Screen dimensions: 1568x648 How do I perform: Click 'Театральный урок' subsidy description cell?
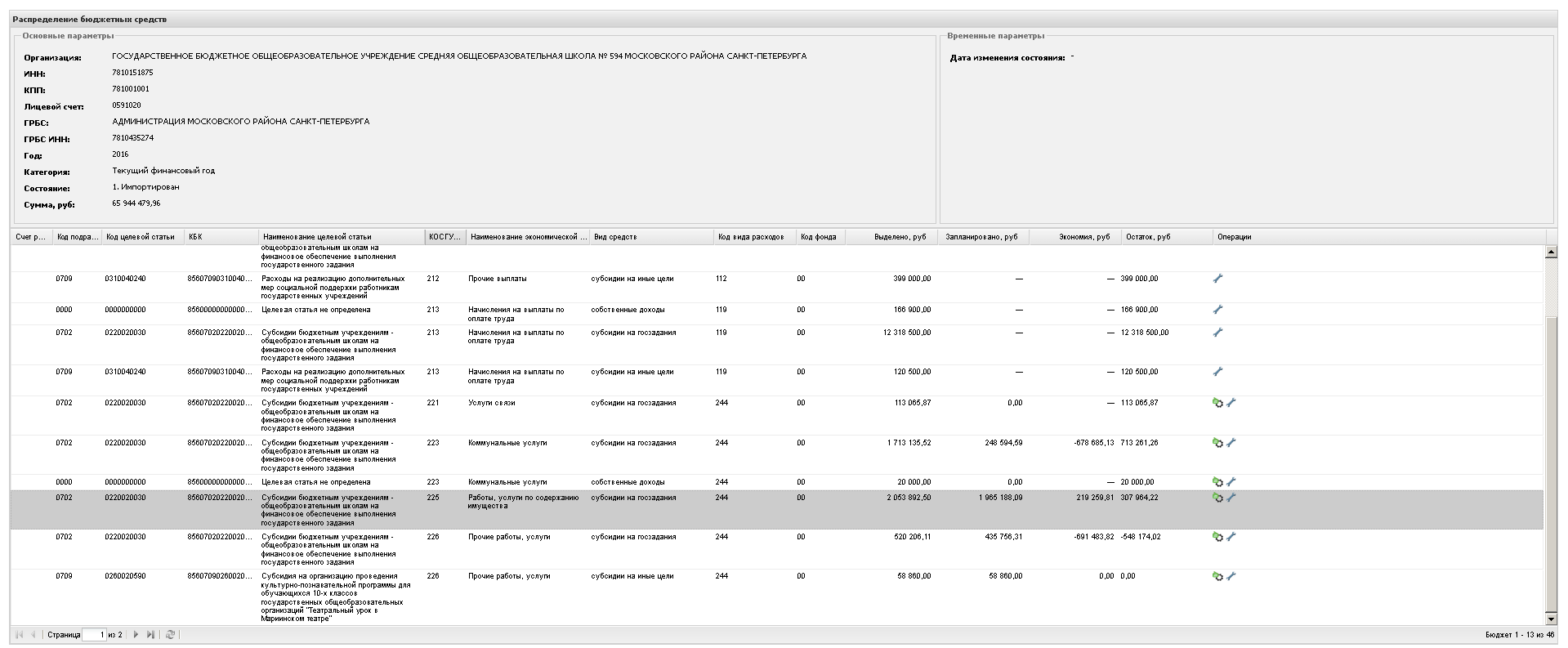click(336, 597)
